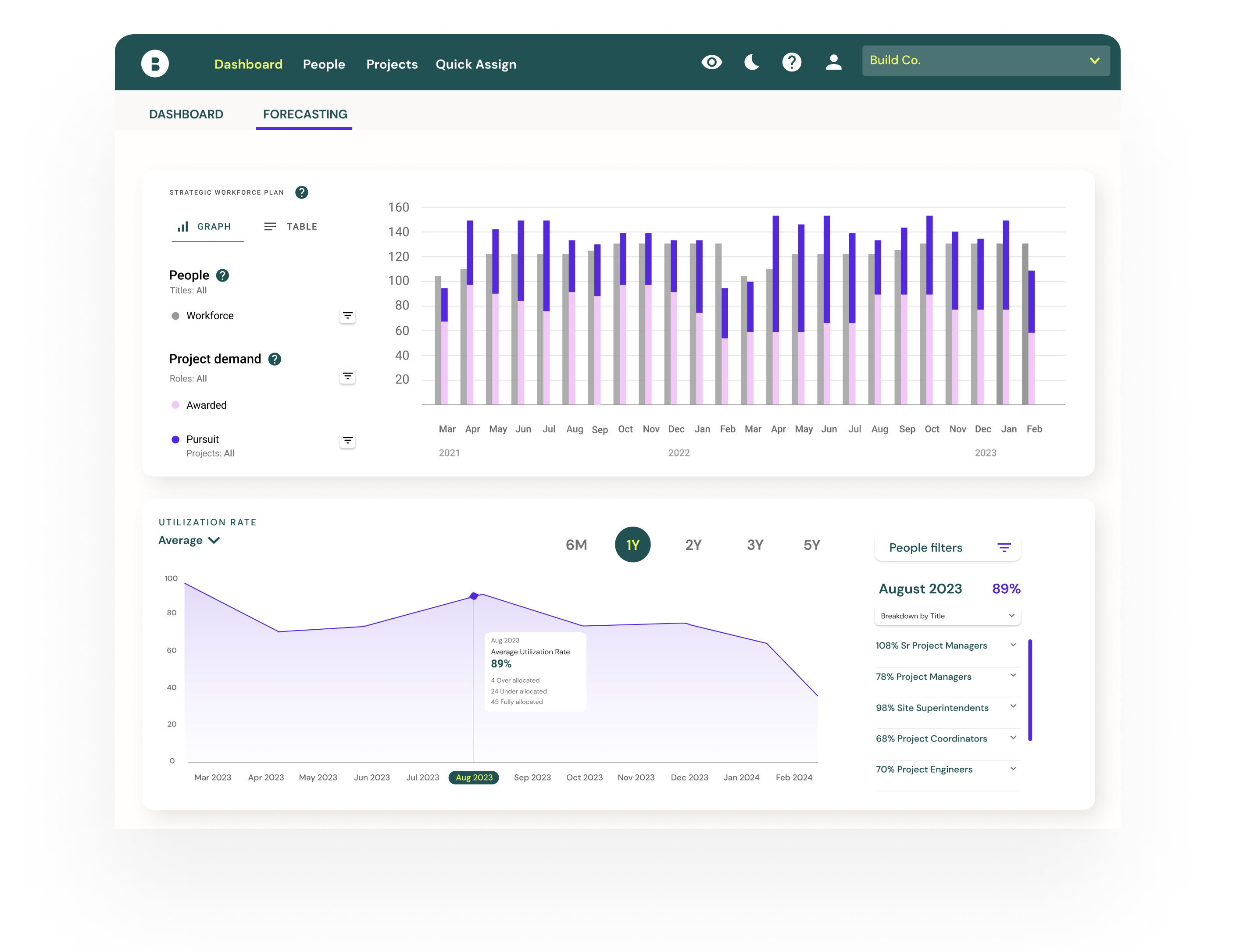
Task: Select the Aug 2023 axis label pill
Action: click(x=474, y=778)
